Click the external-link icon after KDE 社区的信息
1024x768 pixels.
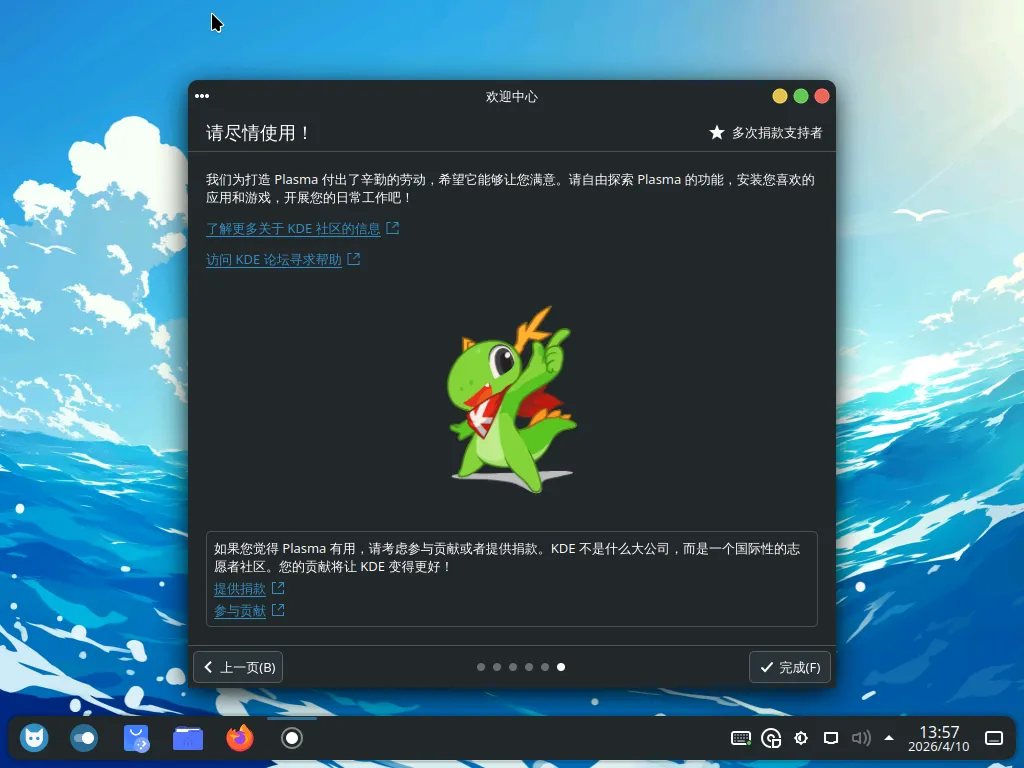click(392, 228)
